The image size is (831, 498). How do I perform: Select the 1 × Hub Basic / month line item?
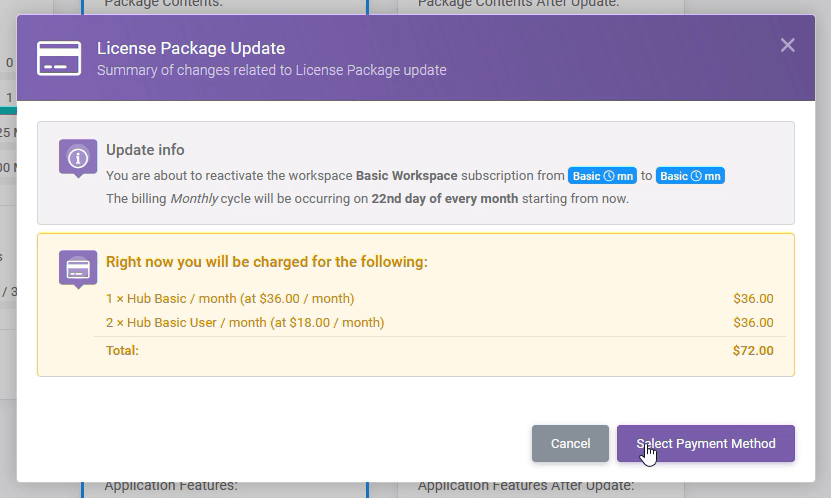pos(230,299)
